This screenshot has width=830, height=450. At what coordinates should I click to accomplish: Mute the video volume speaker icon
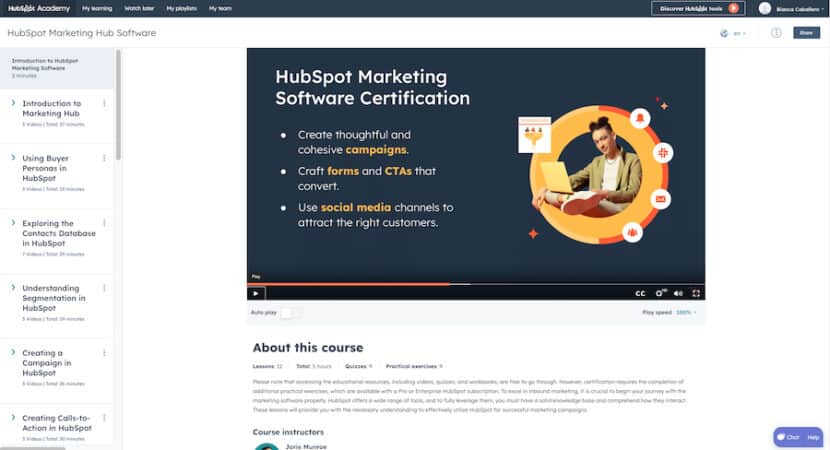click(678, 293)
